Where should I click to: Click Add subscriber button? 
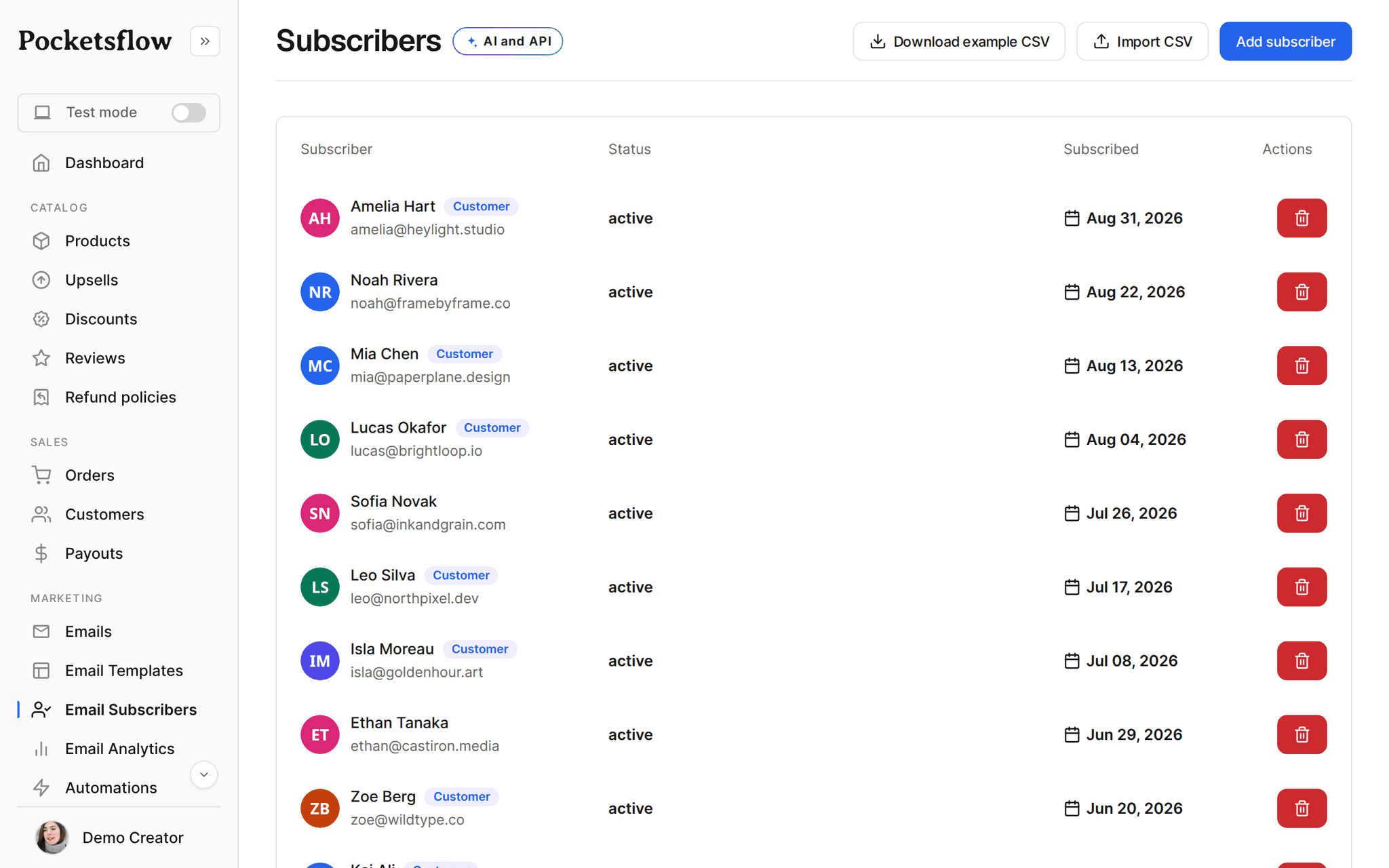[1285, 41]
